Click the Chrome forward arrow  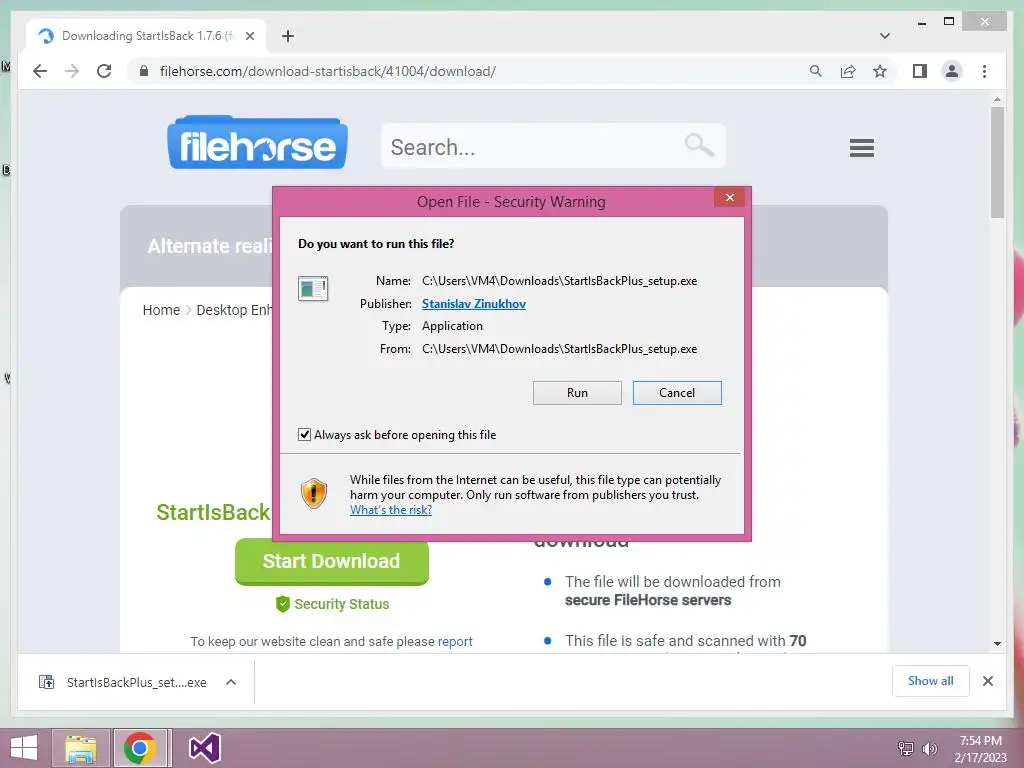72,71
